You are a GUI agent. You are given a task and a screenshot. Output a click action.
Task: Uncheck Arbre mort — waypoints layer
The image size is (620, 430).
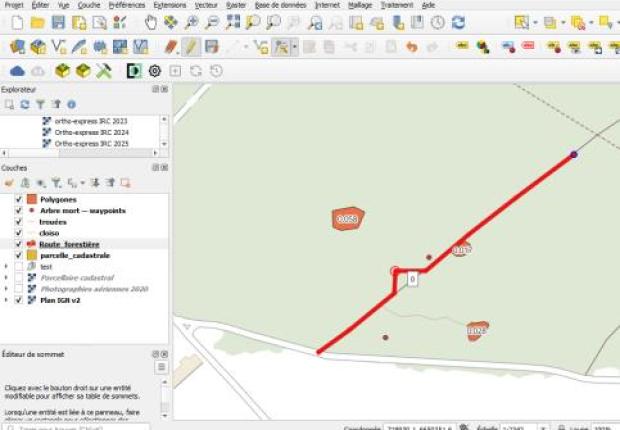pos(18,210)
